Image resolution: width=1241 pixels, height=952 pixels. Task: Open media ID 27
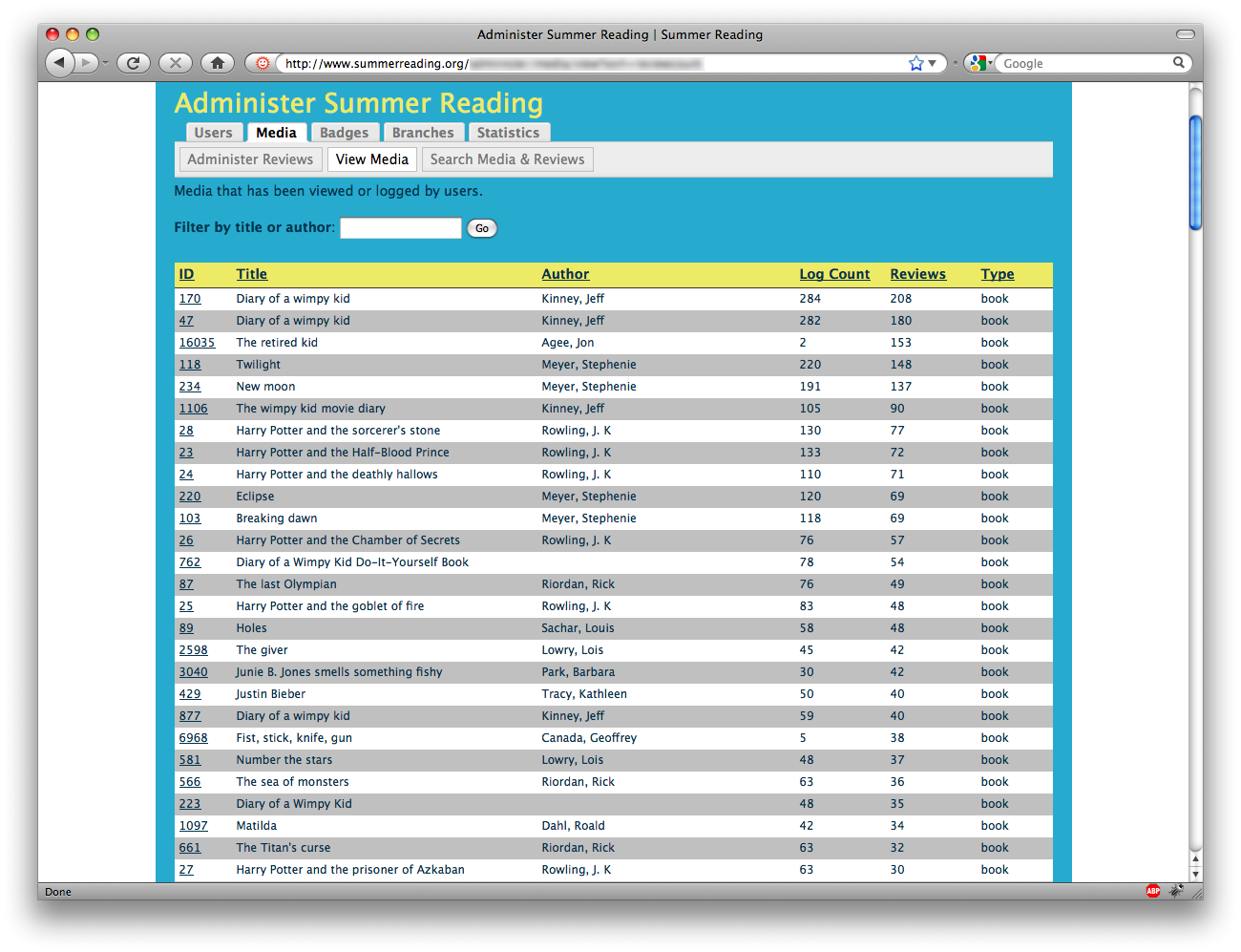(186, 870)
